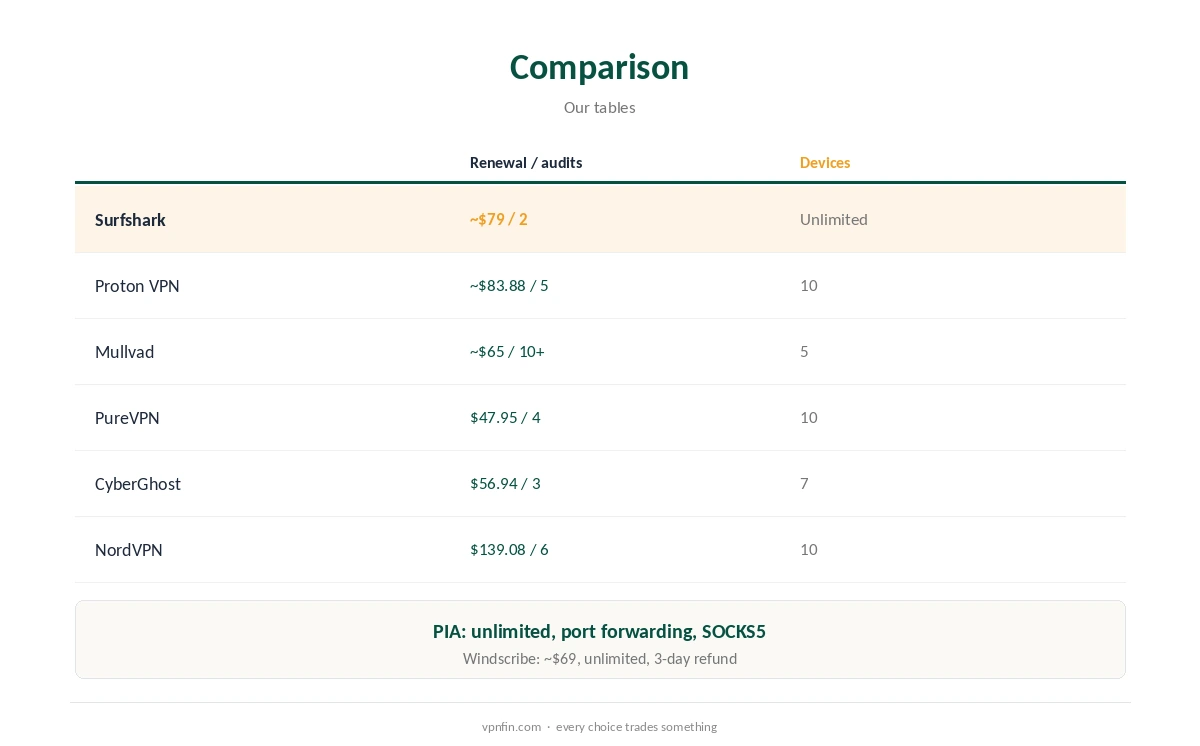
Task: Click the '$47.95 / 4' cell
Action: pos(505,417)
